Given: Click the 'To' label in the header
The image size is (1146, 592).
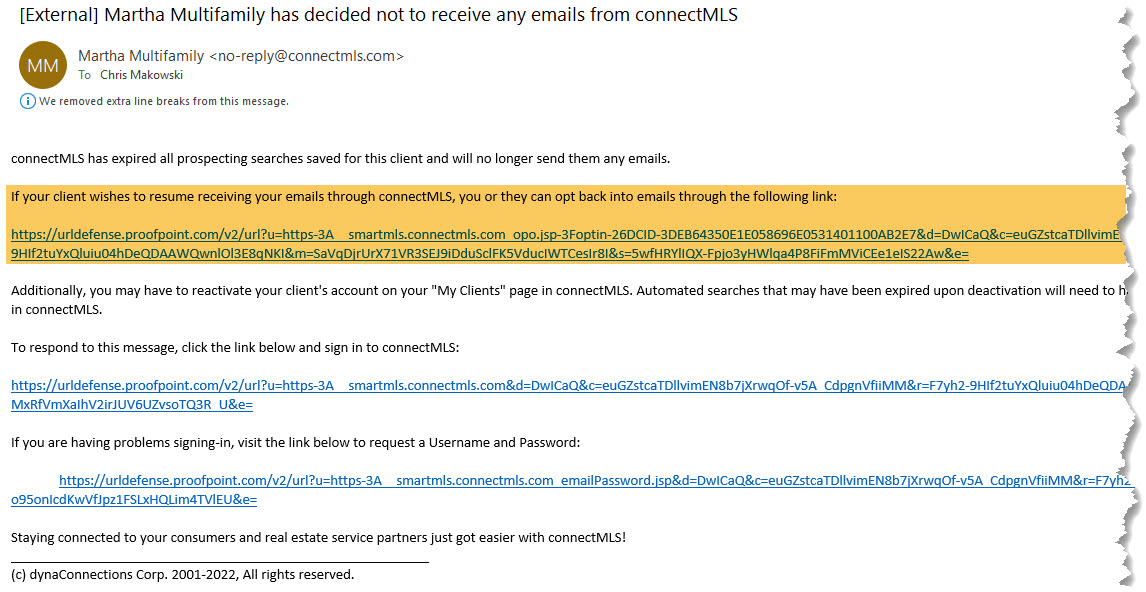Looking at the screenshot, I should 85,75.
